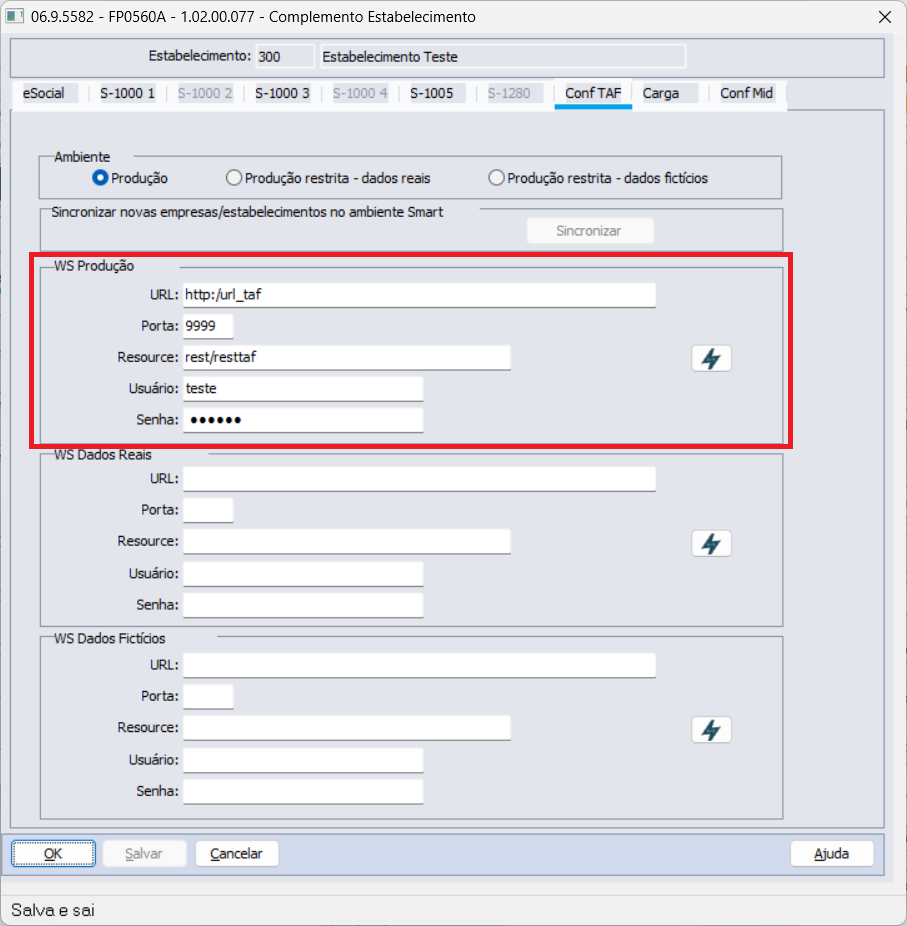Test the WS Produção connection lightning icon

(711, 358)
